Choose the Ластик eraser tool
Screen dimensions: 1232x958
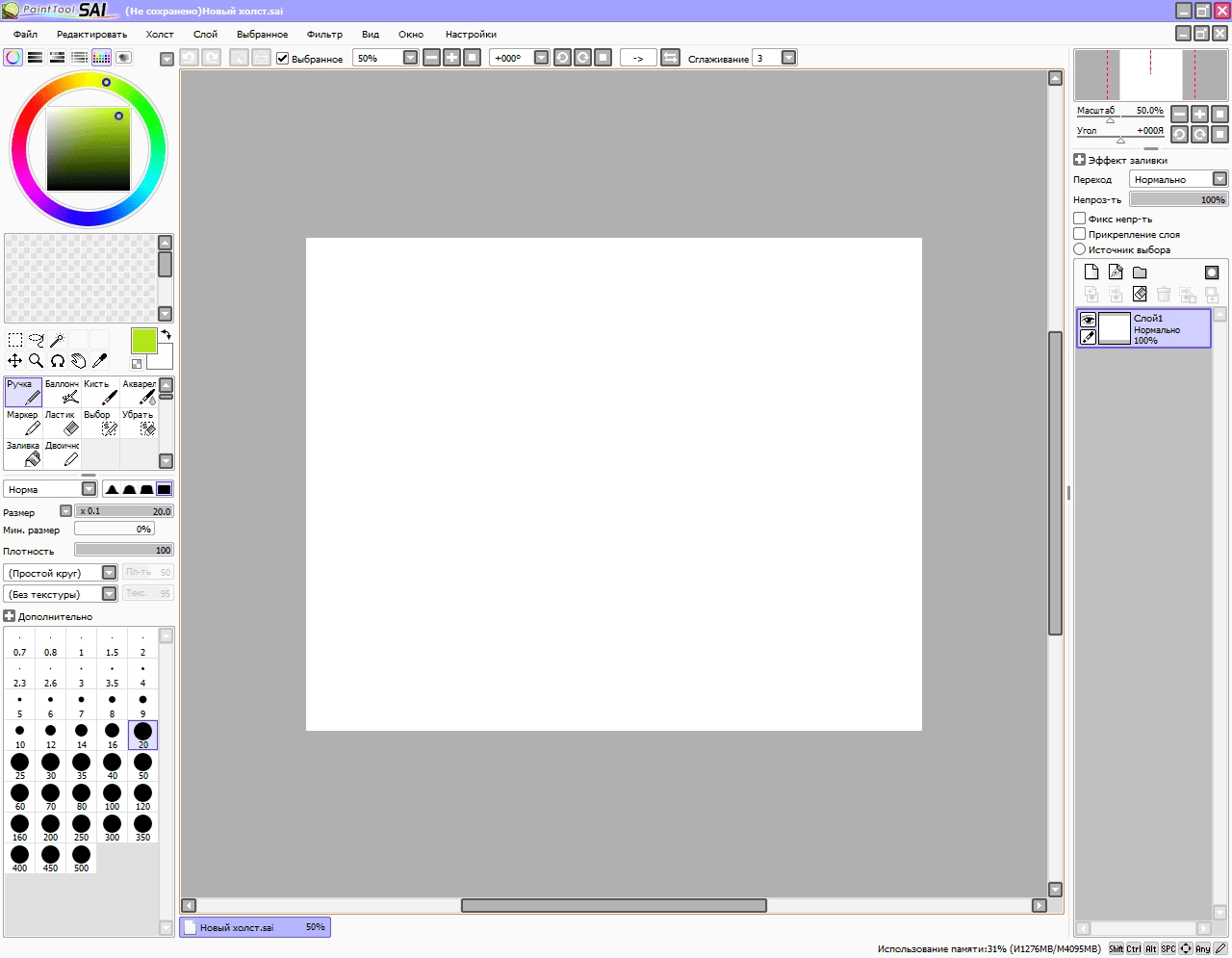(x=62, y=423)
